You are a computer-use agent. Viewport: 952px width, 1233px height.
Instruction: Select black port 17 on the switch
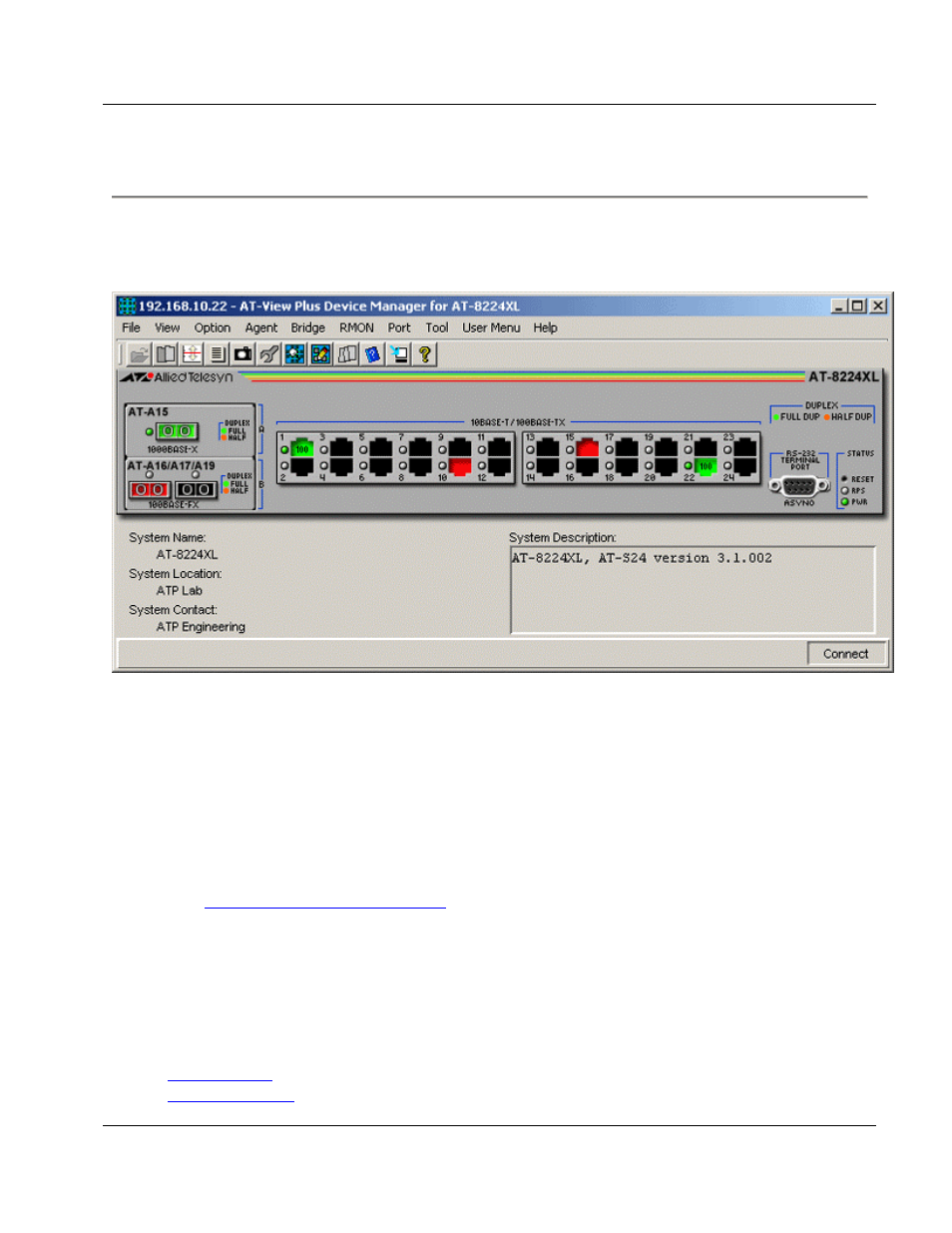627,448
